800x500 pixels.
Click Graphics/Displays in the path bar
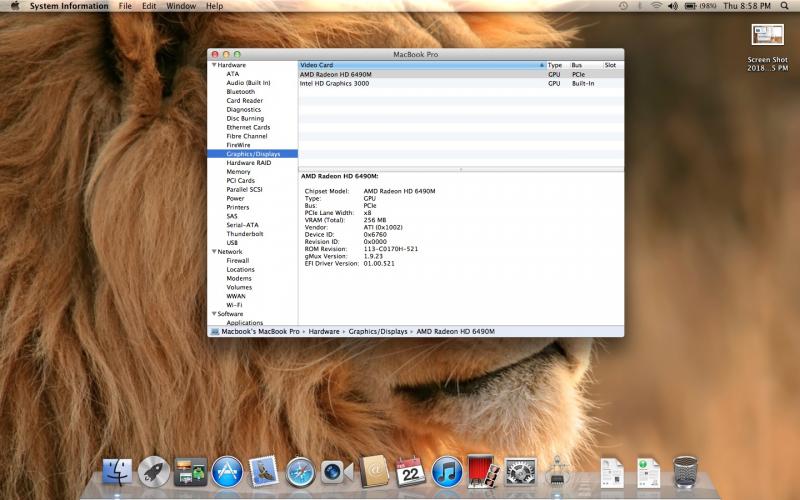point(378,332)
